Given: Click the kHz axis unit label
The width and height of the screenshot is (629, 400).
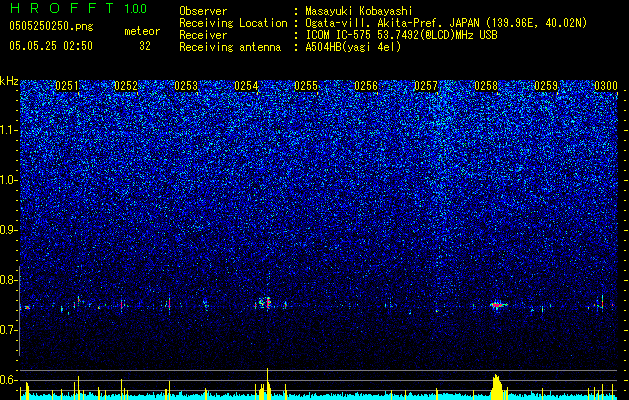Looking at the screenshot, I should pyautogui.click(x=9, y=81).
